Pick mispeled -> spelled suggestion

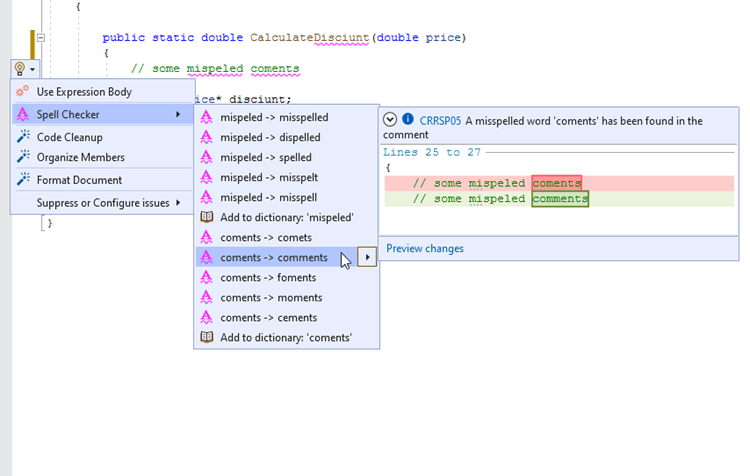tap(266, 157)
